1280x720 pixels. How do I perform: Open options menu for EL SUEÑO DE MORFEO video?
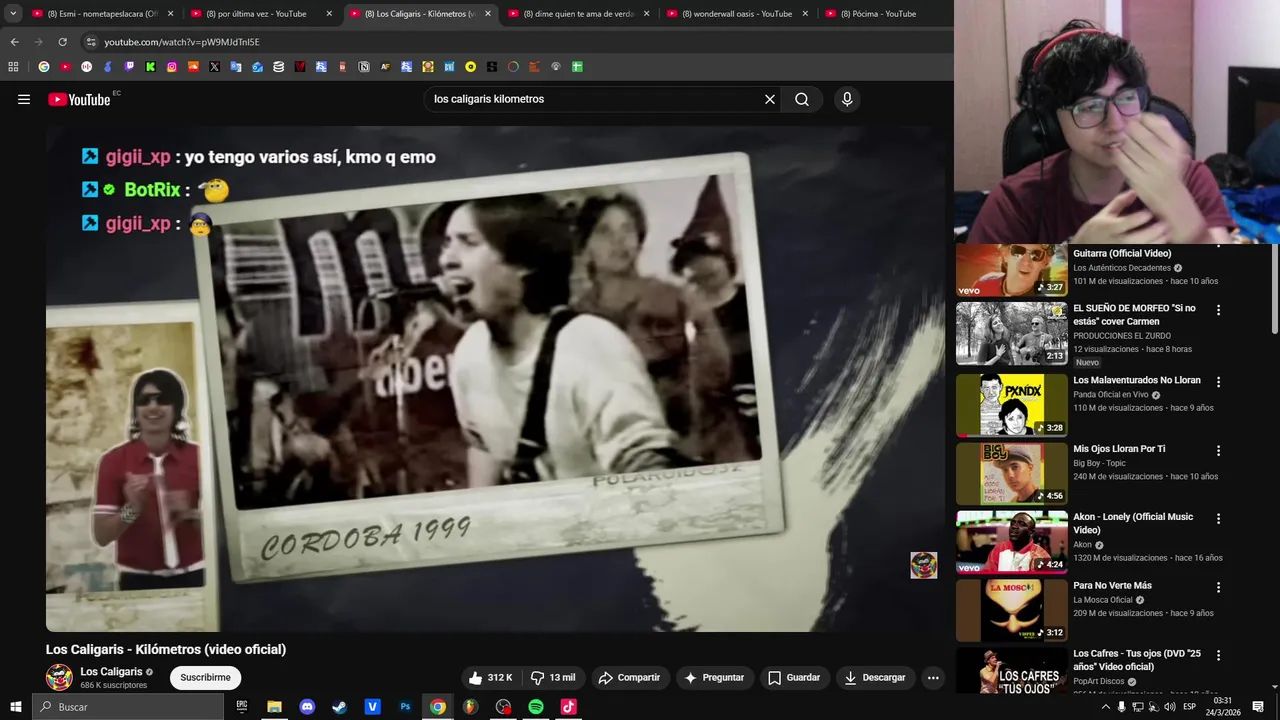click(1218, 310)
